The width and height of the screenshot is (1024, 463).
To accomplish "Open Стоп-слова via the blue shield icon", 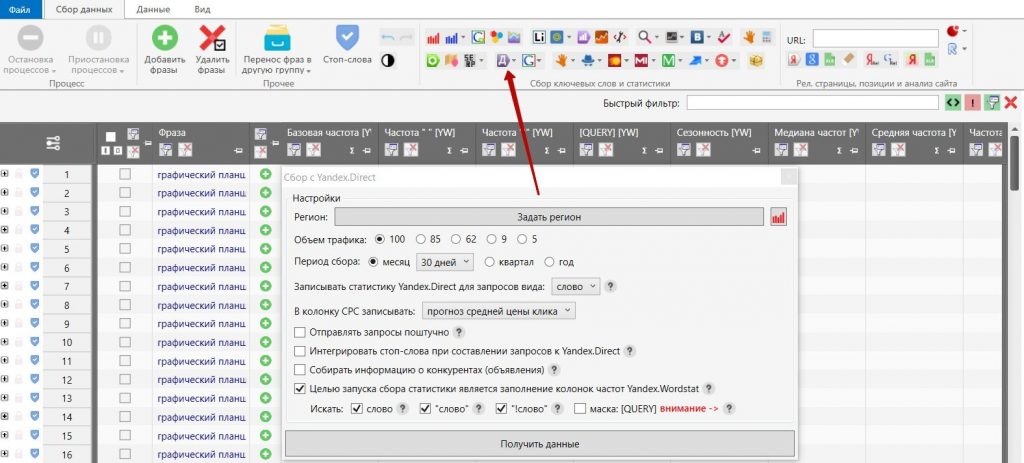I will pyautogui.click(x=346, y=40).
